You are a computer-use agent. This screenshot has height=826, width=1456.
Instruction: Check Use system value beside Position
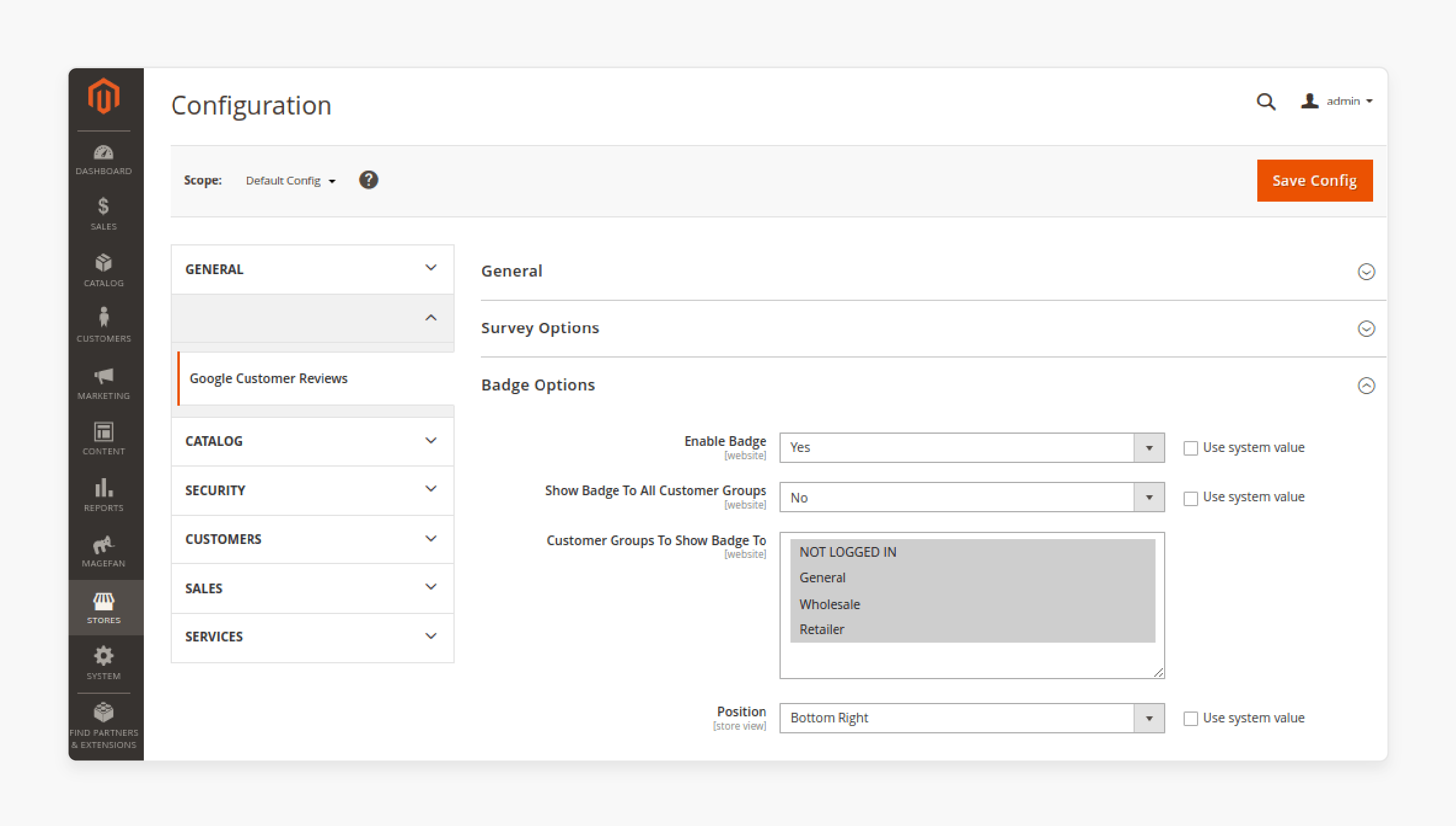1190,718
